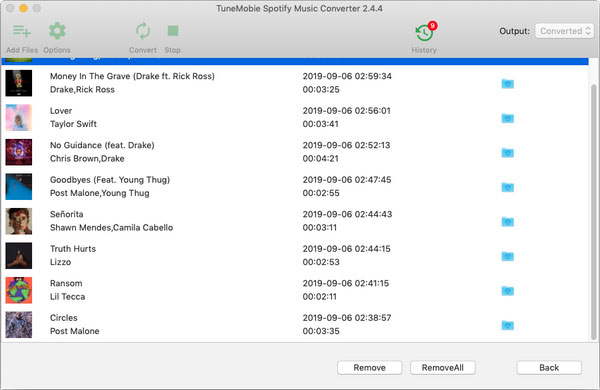Click timestamp '2019-09-06 02:38:57'

pyautogui.click(x=347, y=318)
